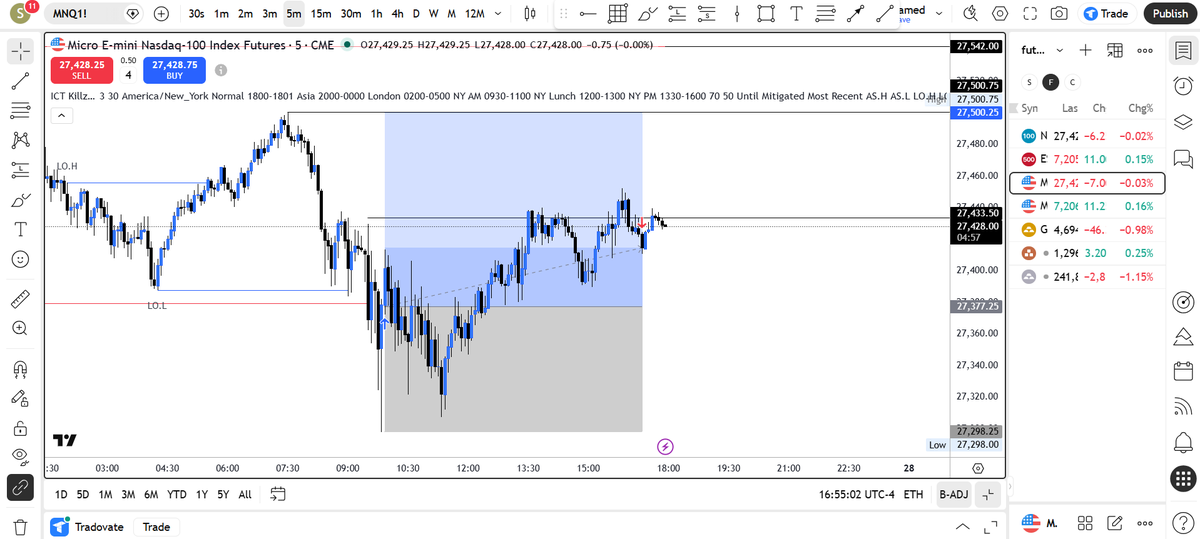1200x539 pixels.
Task: Select the text tool in favorites toolbar
Action: click(795, 14)
